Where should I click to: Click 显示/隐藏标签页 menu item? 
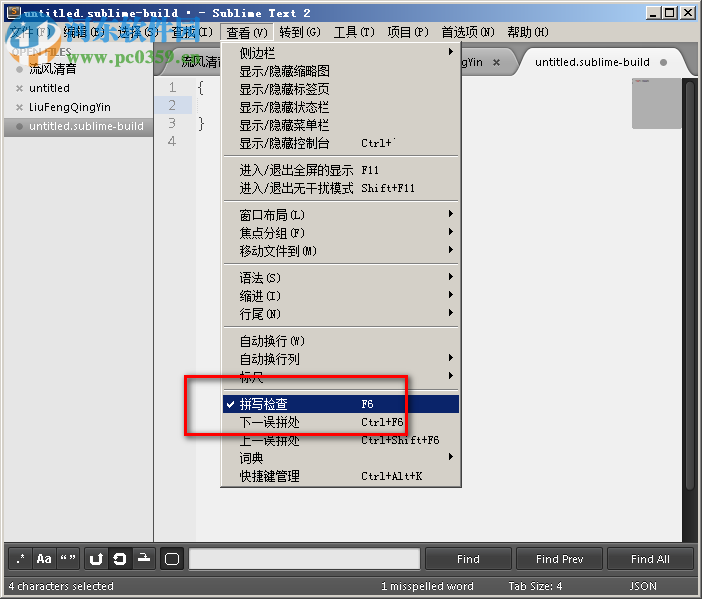(341, 89)
